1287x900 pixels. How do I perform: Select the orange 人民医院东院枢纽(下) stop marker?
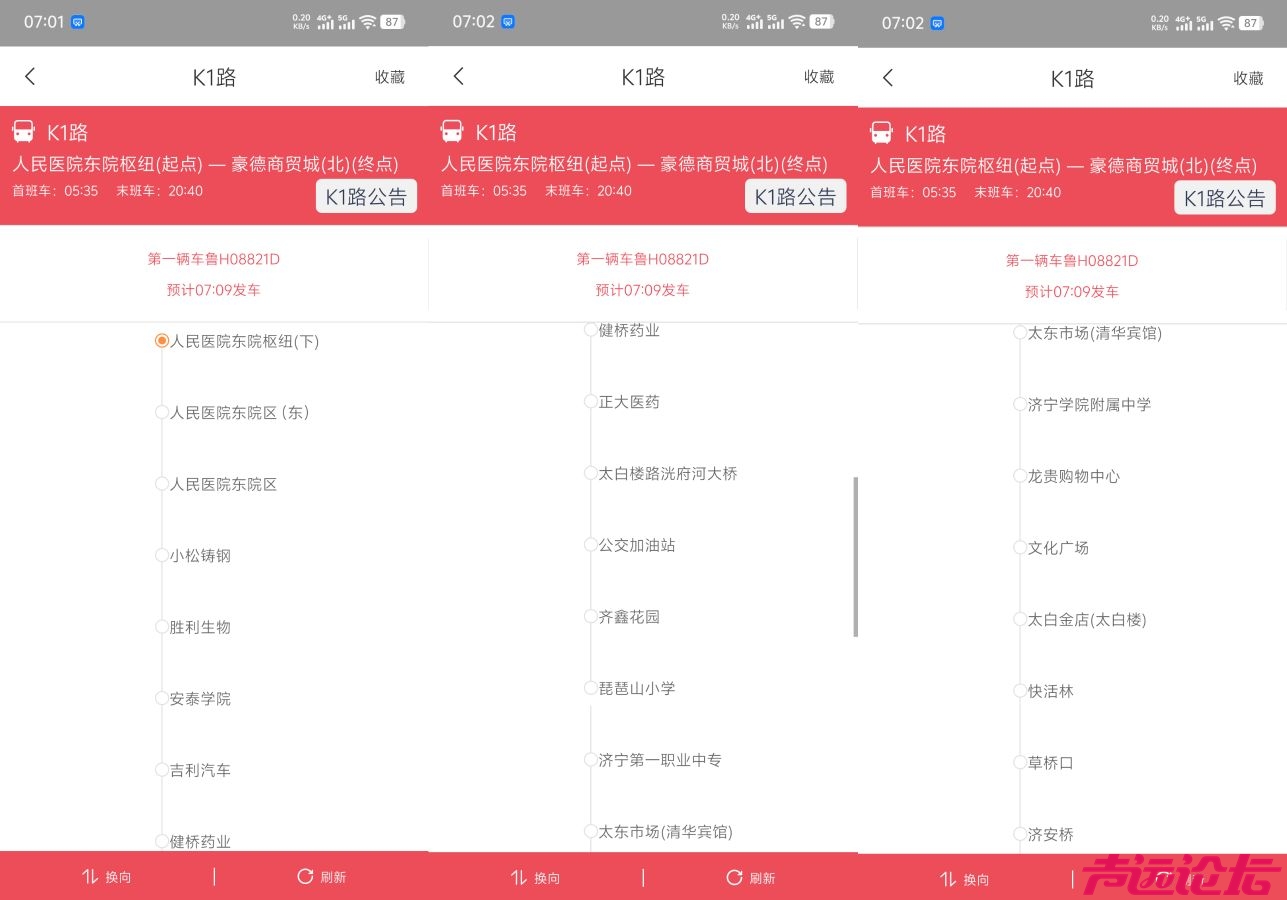point(161,341)
